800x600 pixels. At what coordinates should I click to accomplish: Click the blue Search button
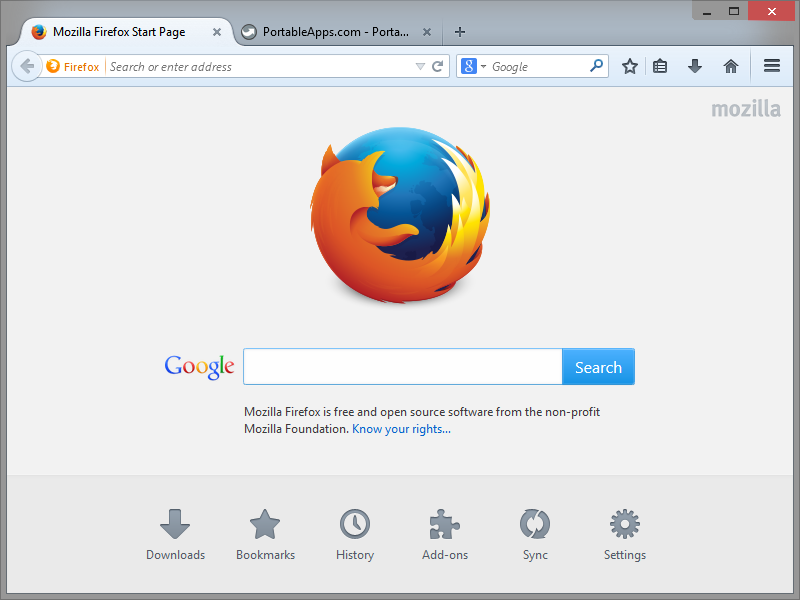click(598, 367)
